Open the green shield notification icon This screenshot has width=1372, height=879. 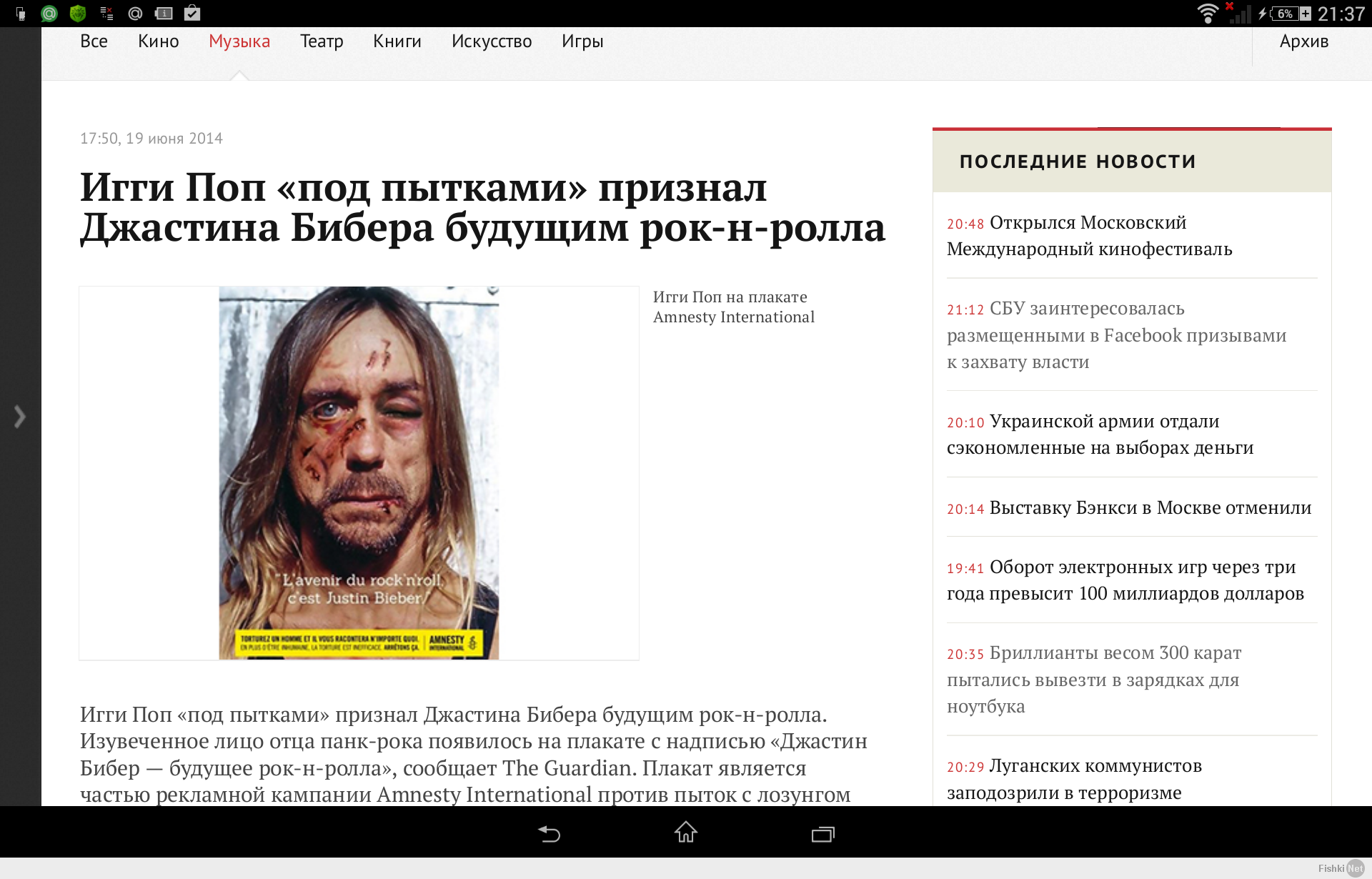(78, 14)
